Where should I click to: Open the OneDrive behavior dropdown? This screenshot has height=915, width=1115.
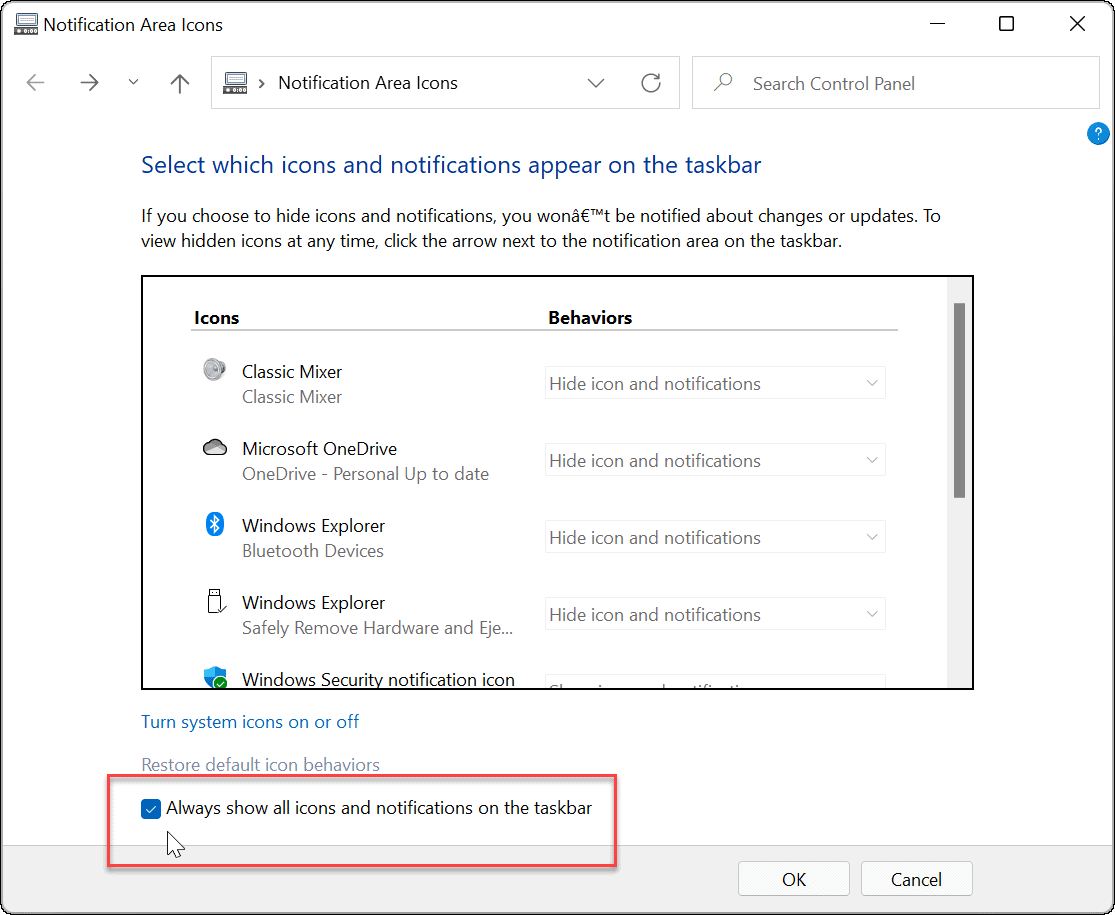point(714,459)
